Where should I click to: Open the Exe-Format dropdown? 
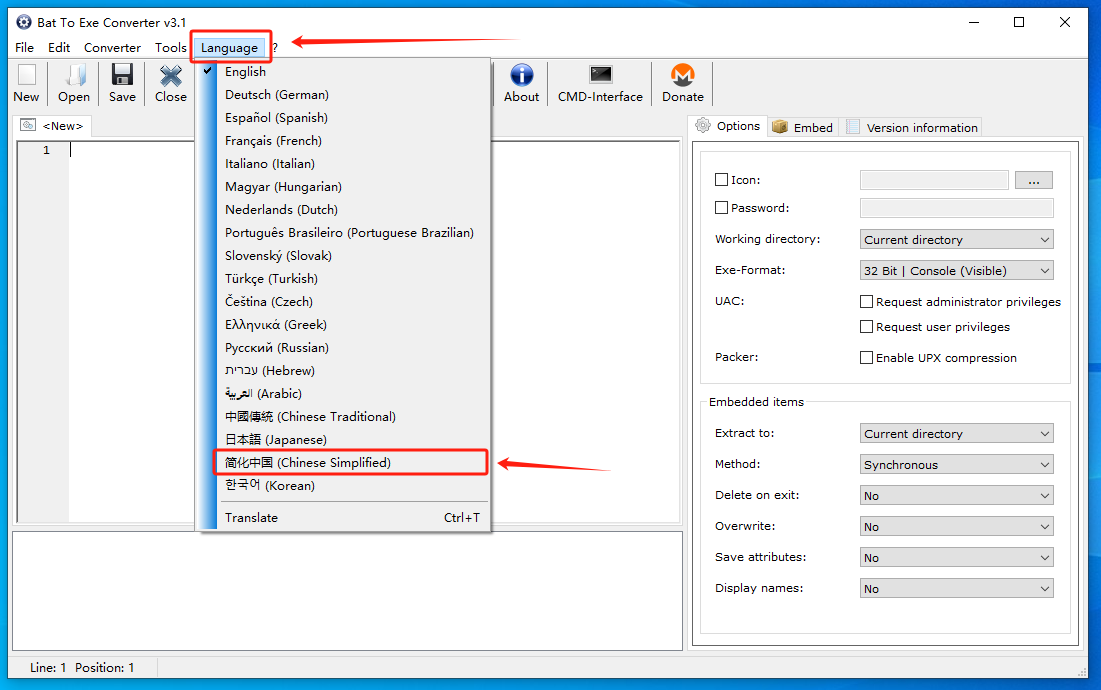click(956, 270)
